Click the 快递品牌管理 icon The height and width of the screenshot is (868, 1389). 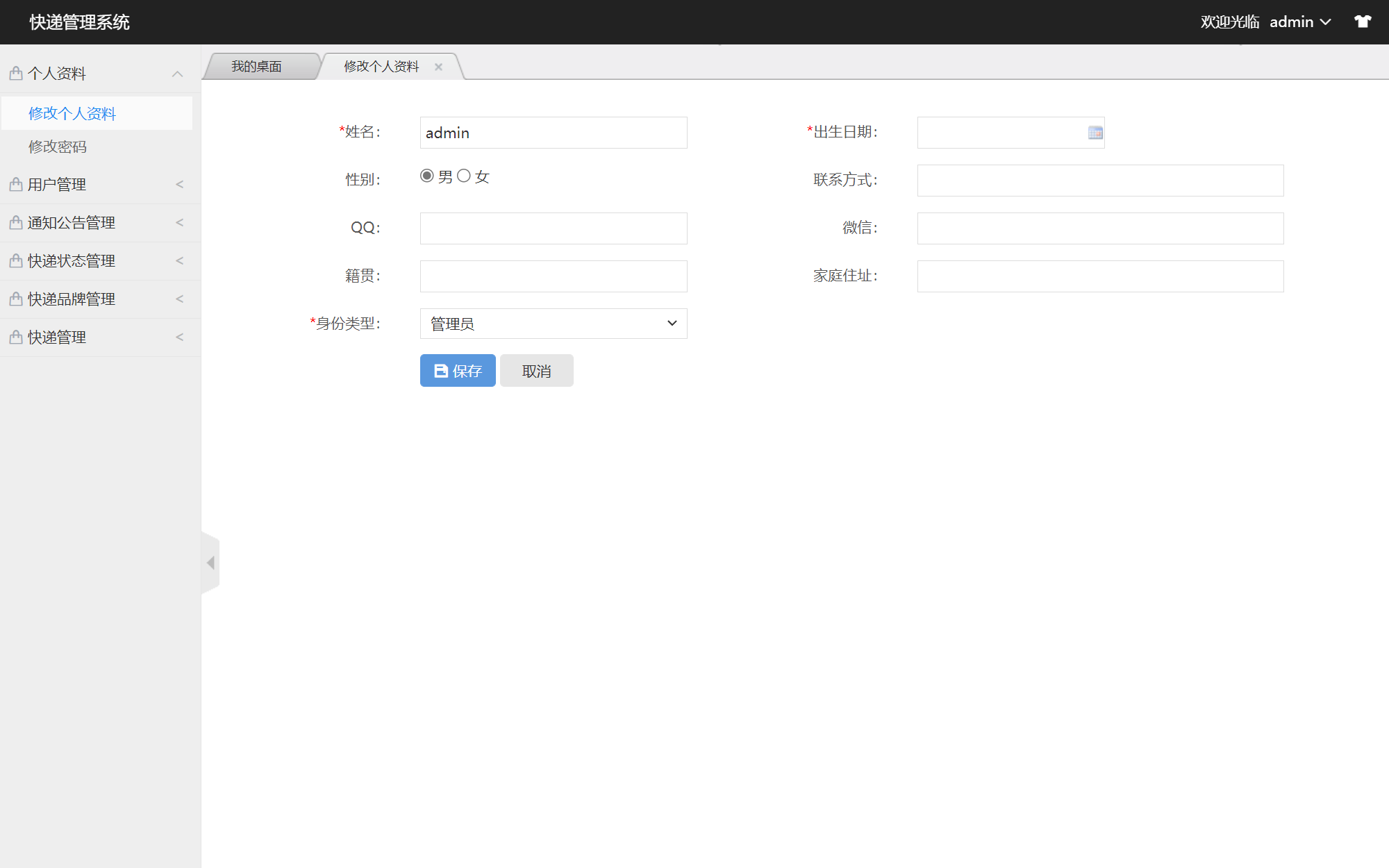pyautogui.click(x=15, y=299)
